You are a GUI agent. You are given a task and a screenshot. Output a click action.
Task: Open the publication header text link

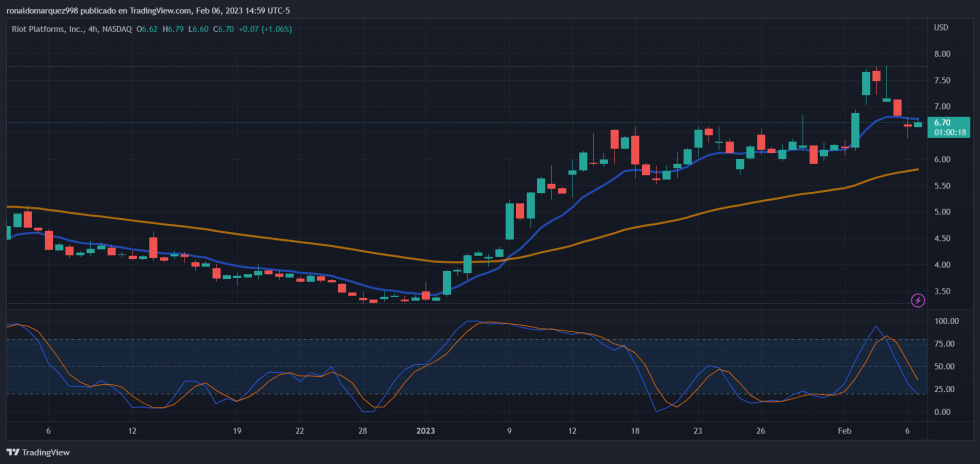(148, 10)
